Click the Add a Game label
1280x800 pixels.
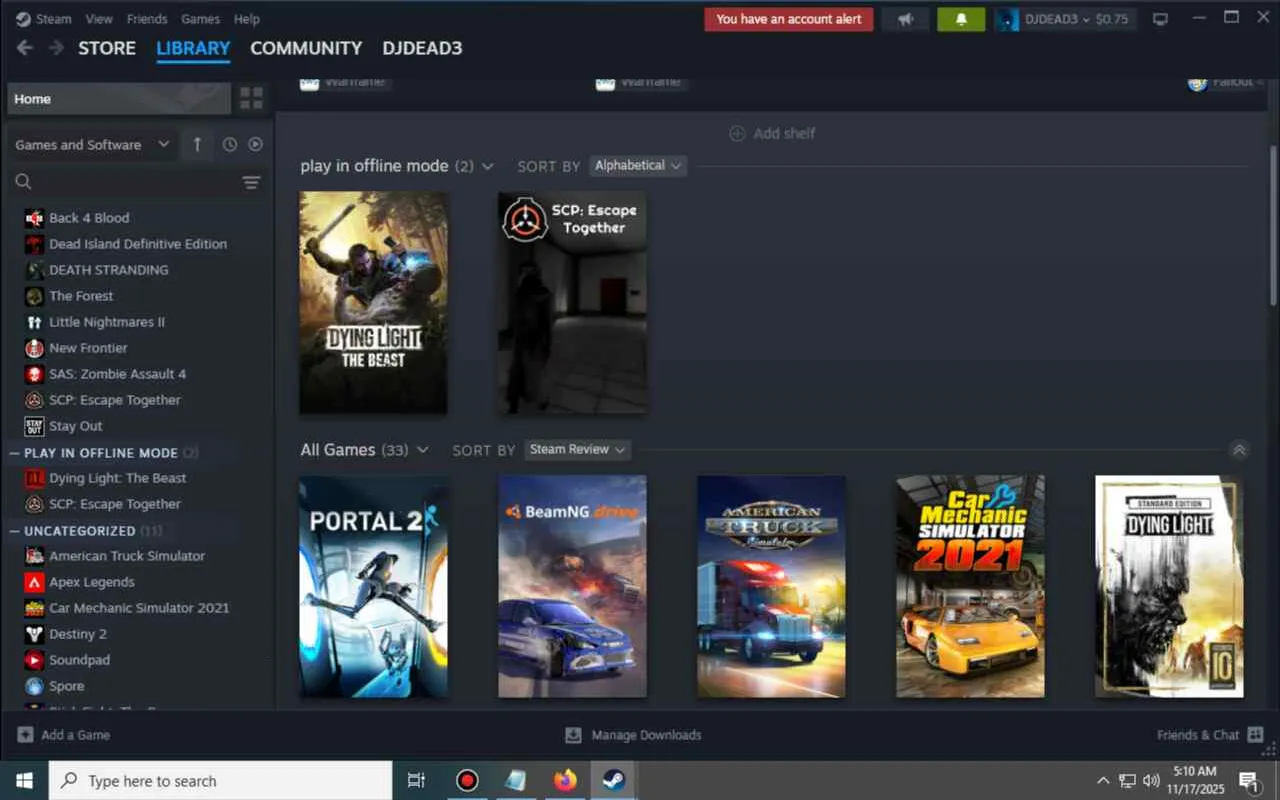click(76, 735)
